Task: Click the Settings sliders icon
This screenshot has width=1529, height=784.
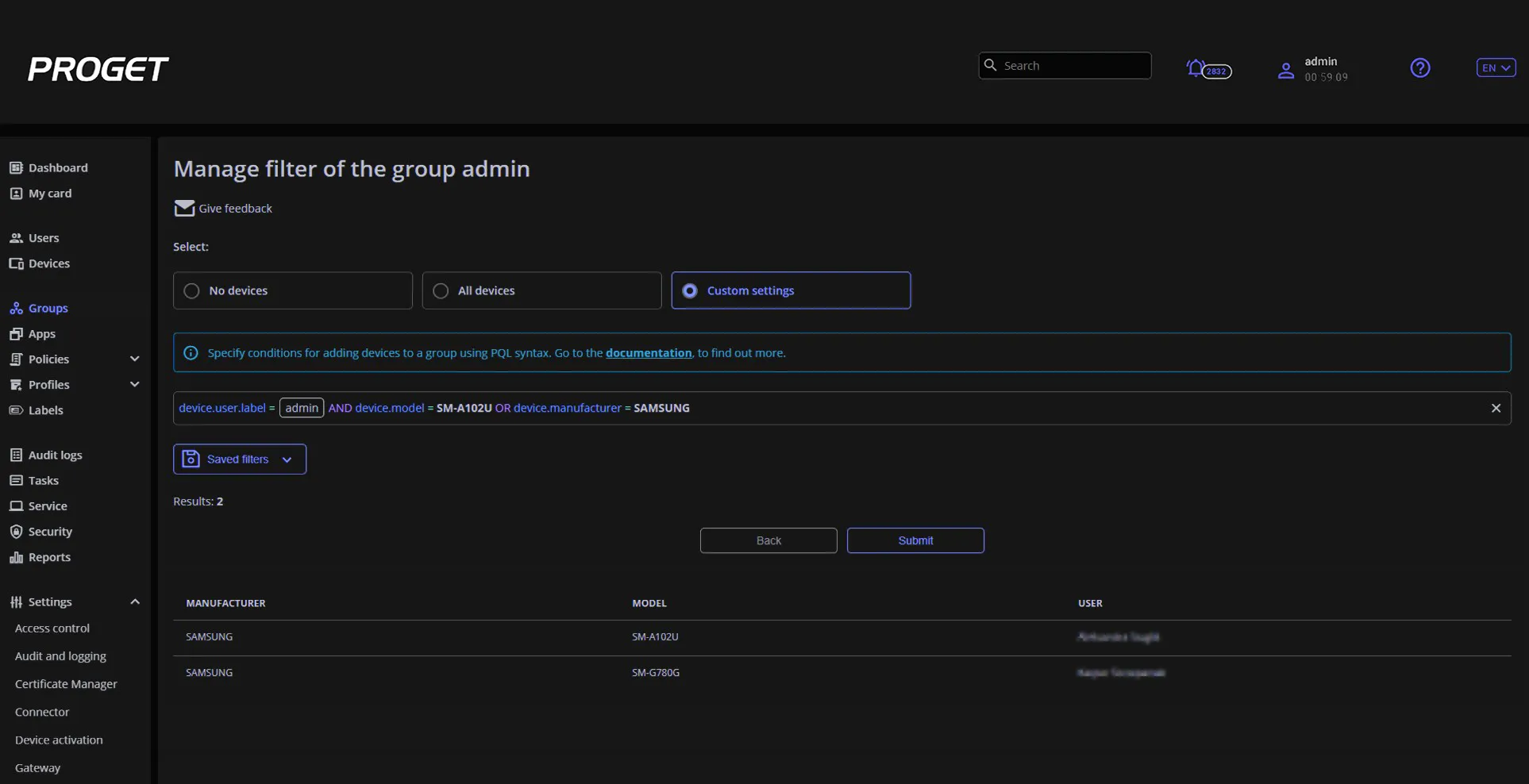Action: [x=16, y=601]
